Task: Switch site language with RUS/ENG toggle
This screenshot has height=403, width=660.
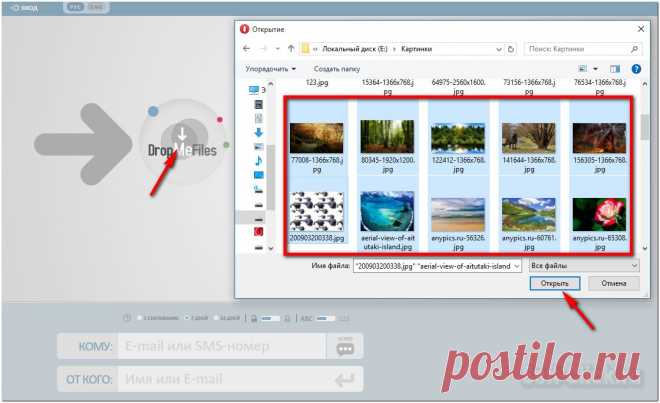Action: 86,7
